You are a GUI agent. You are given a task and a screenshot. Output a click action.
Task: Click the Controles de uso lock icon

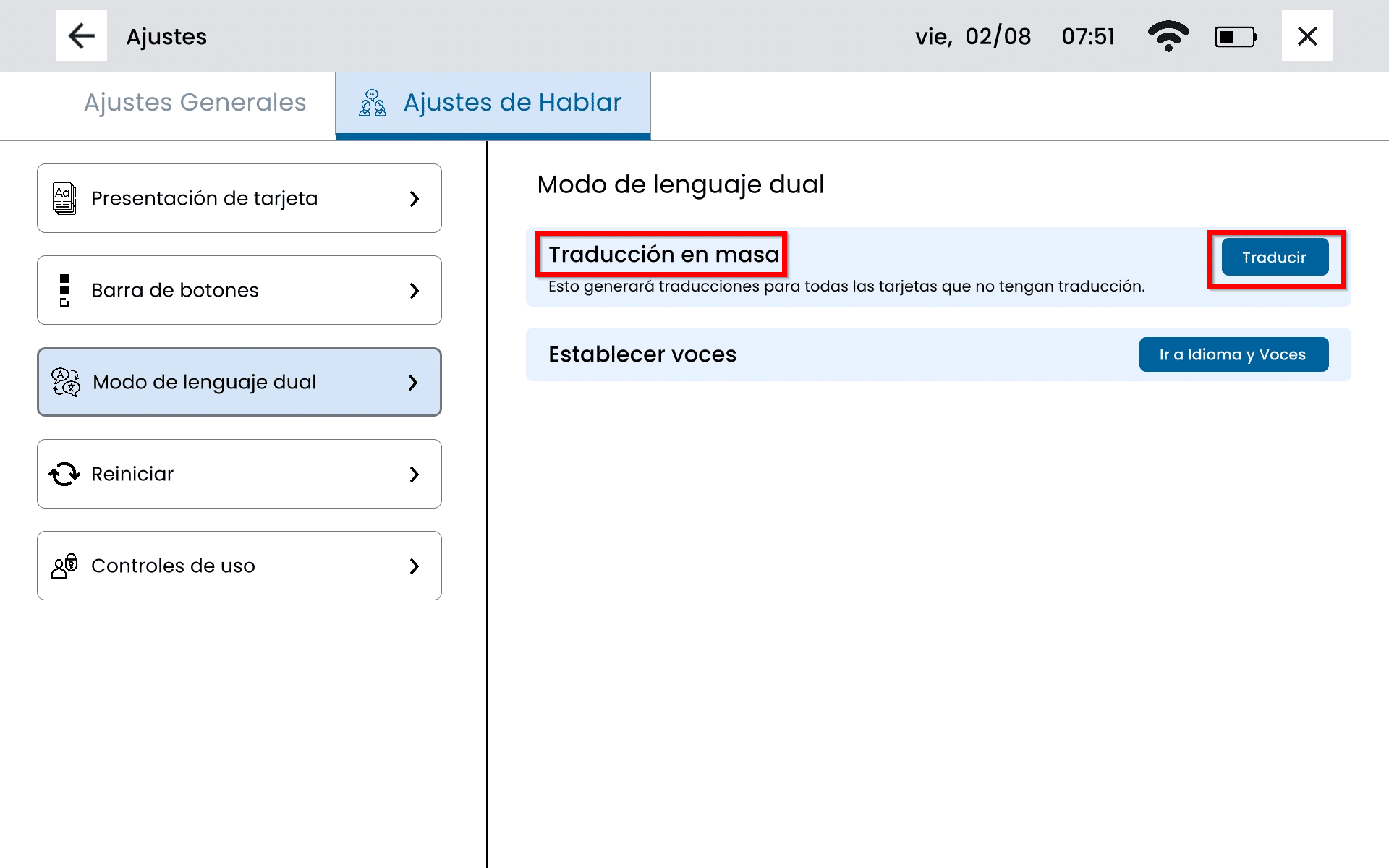(64, 566)
